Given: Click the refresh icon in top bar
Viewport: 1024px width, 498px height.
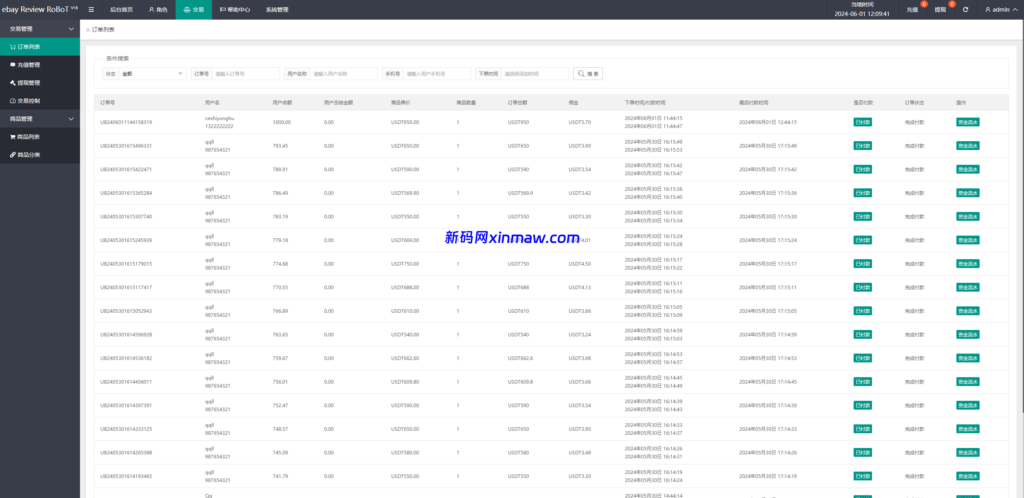Looking at the screenshot, I should pos(965,10).
